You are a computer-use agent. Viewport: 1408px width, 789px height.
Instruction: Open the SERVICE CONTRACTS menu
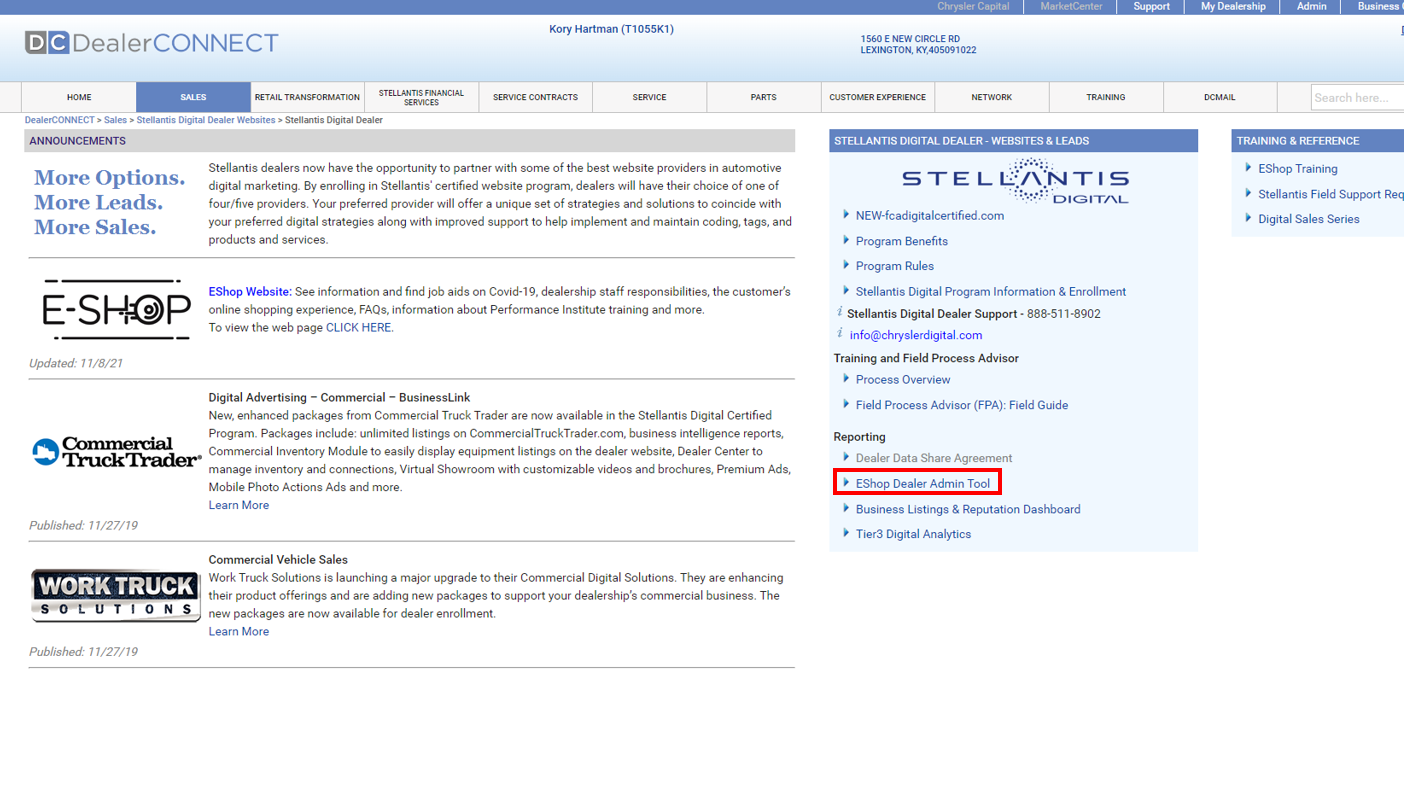point(535,97)
